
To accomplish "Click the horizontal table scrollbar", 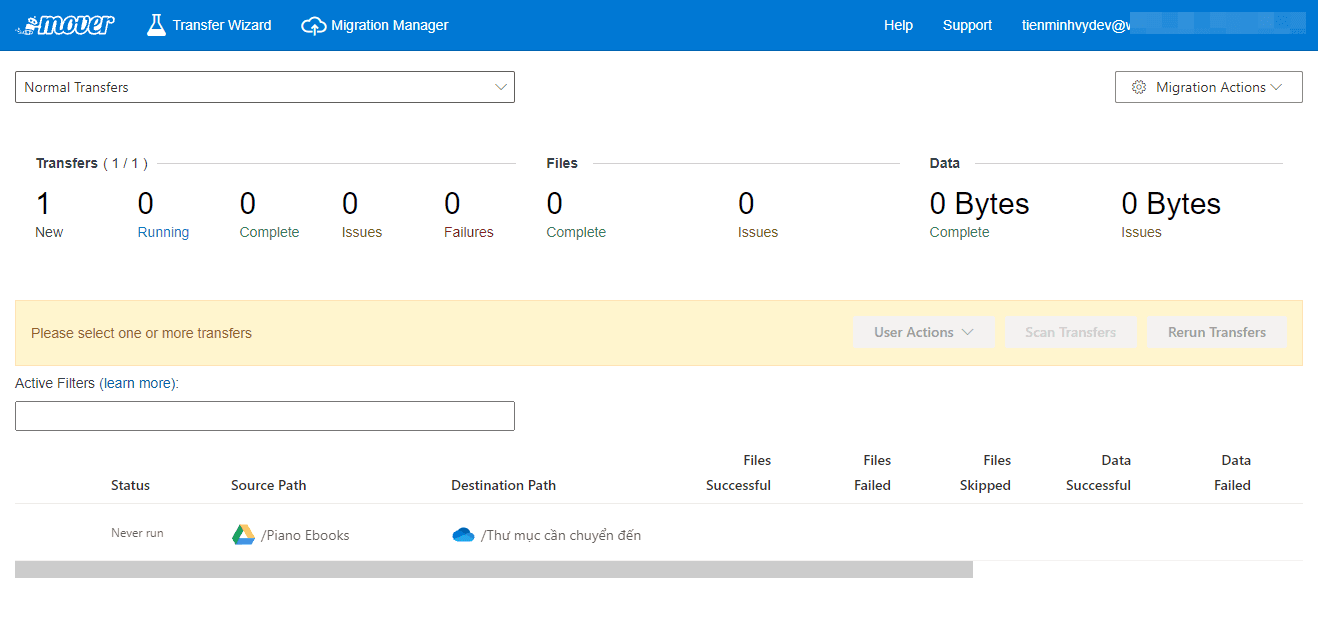I will click(494, 569).
